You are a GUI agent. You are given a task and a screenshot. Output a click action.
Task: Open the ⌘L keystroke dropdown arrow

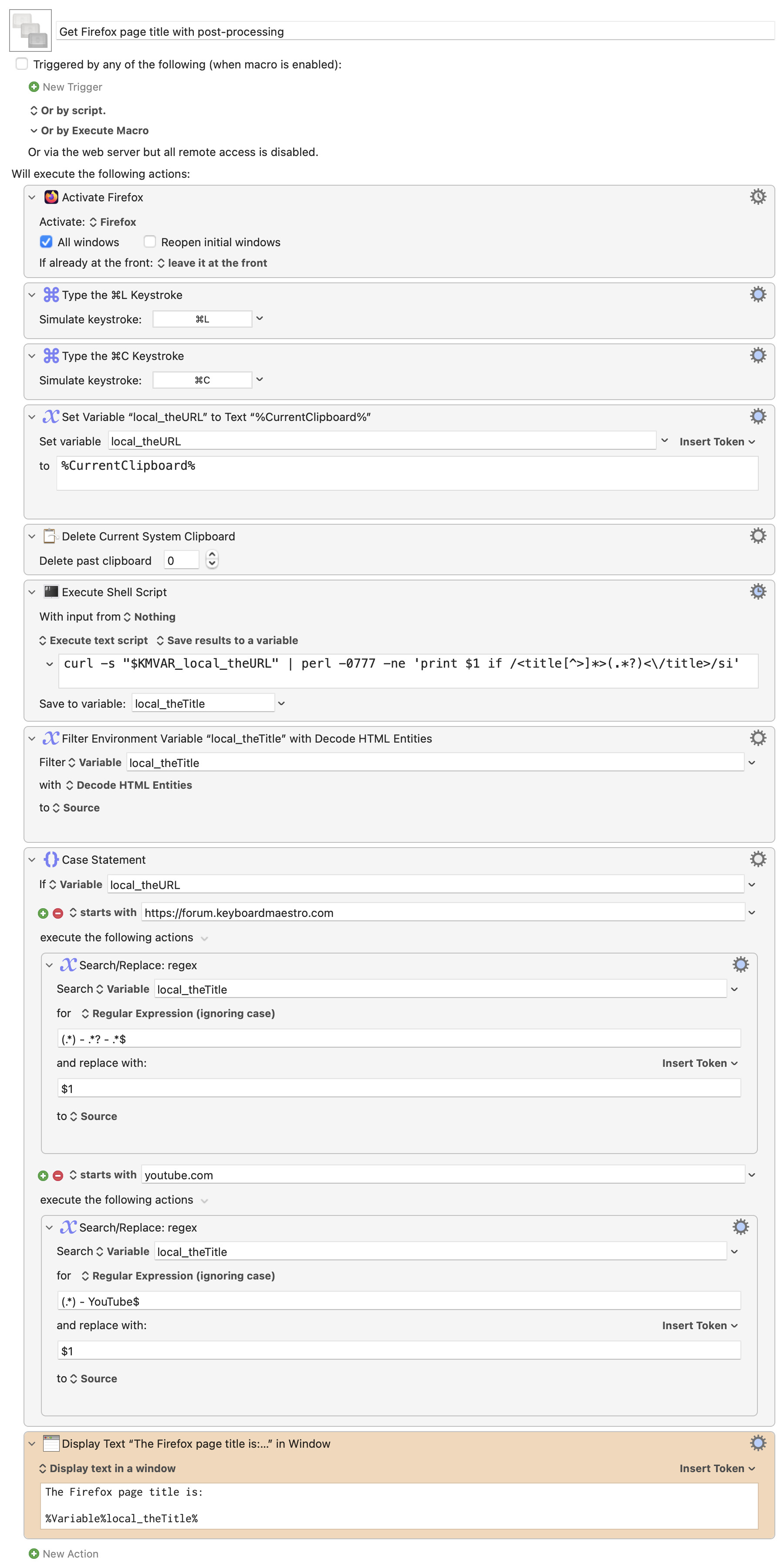point(260,318)
